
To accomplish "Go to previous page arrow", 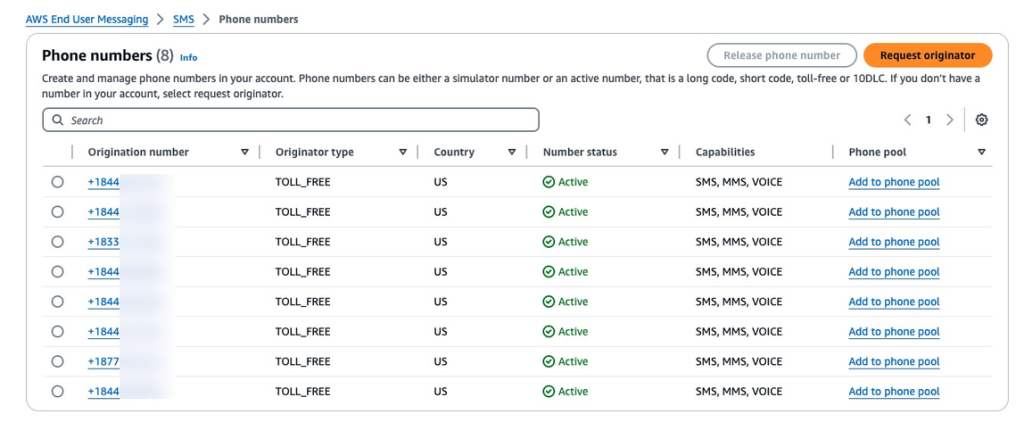I will point(907,120).
